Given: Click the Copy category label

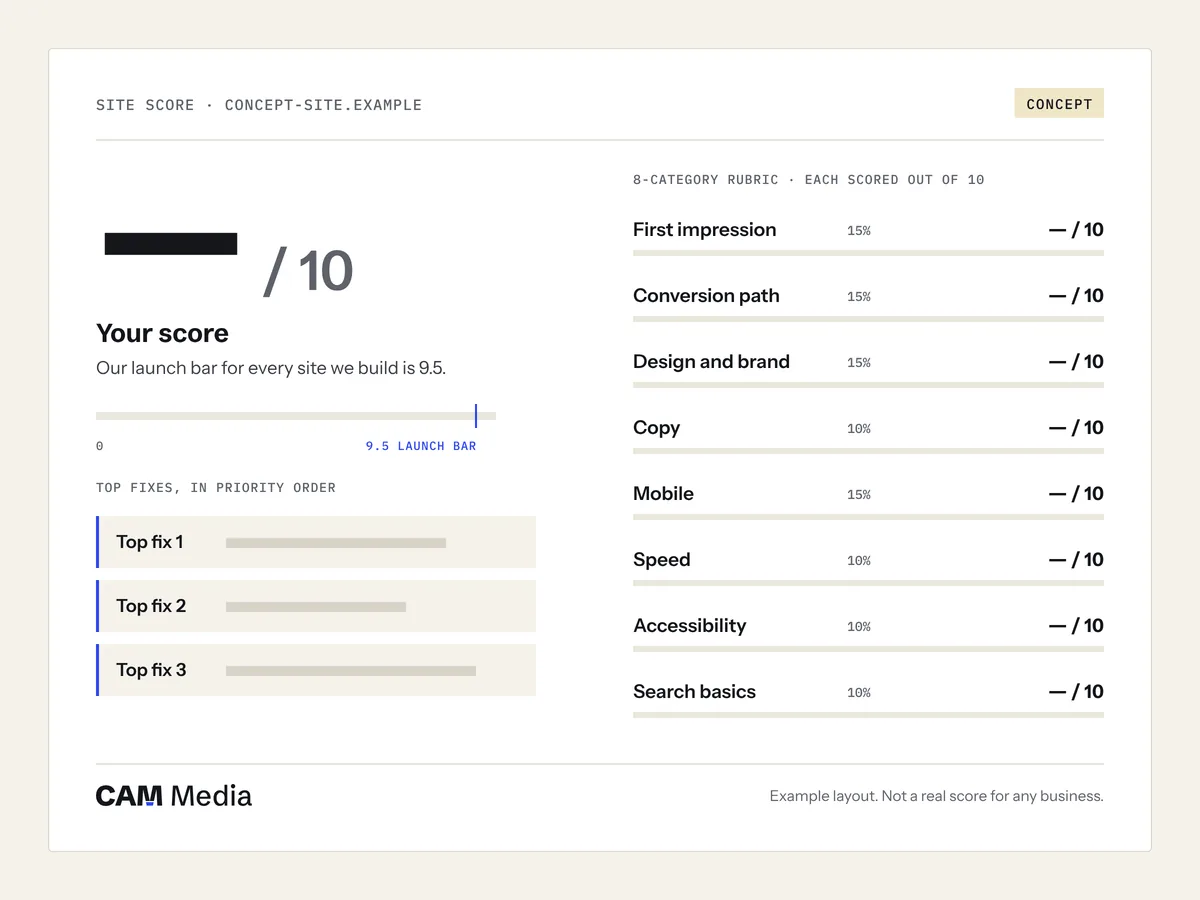Looking at the screenshot, I should click(656, 428).
